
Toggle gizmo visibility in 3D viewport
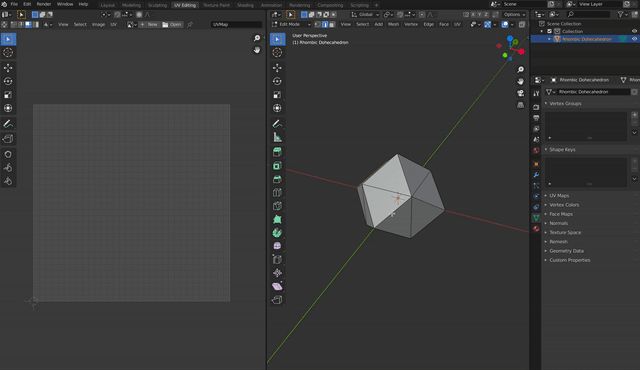pyautogui.click(x=487, y=24)
